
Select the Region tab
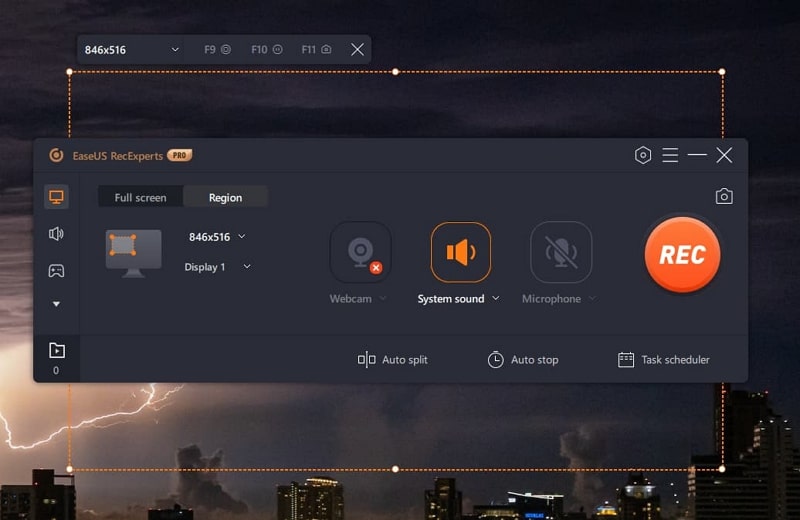[226, 197]
